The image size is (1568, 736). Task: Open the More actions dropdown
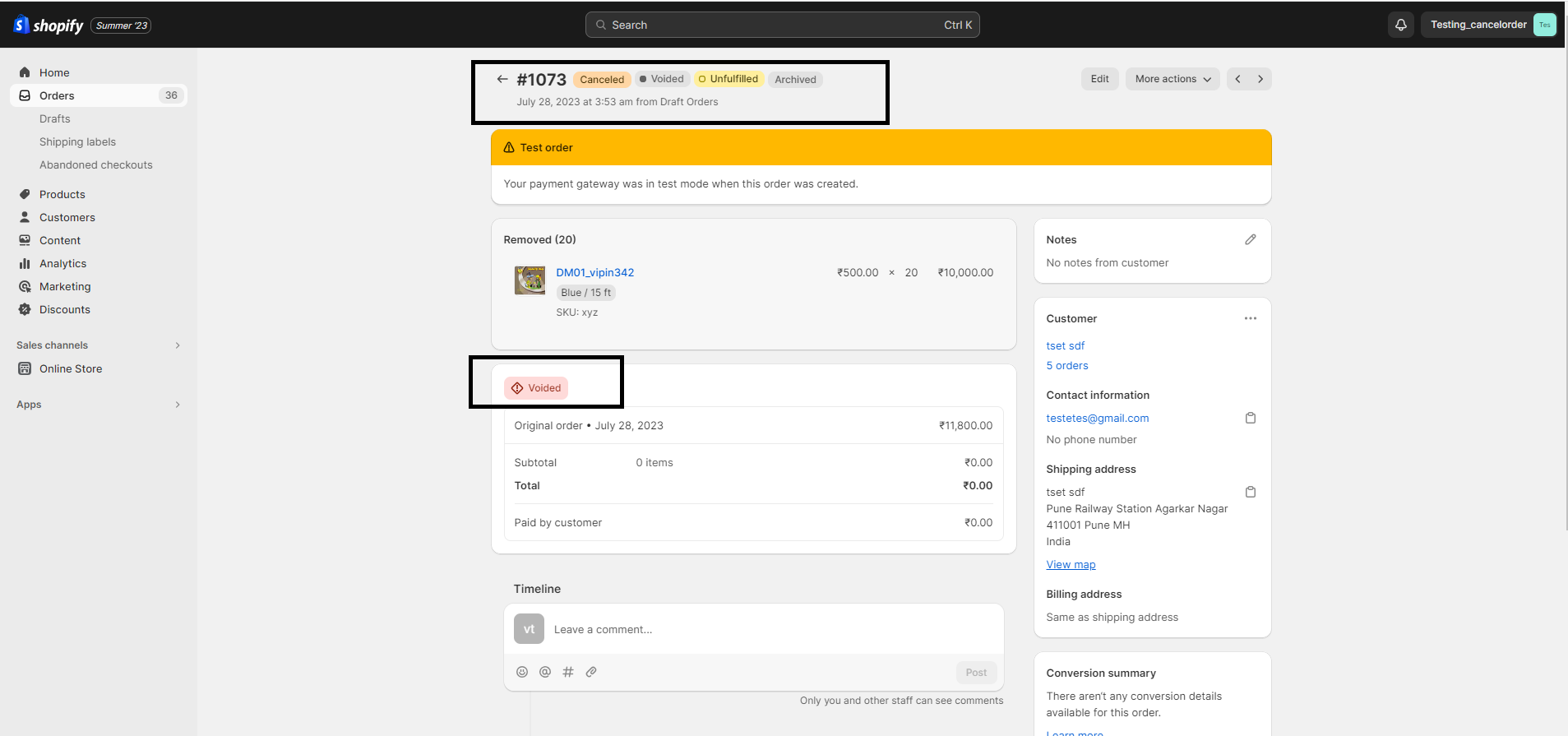1173,79
